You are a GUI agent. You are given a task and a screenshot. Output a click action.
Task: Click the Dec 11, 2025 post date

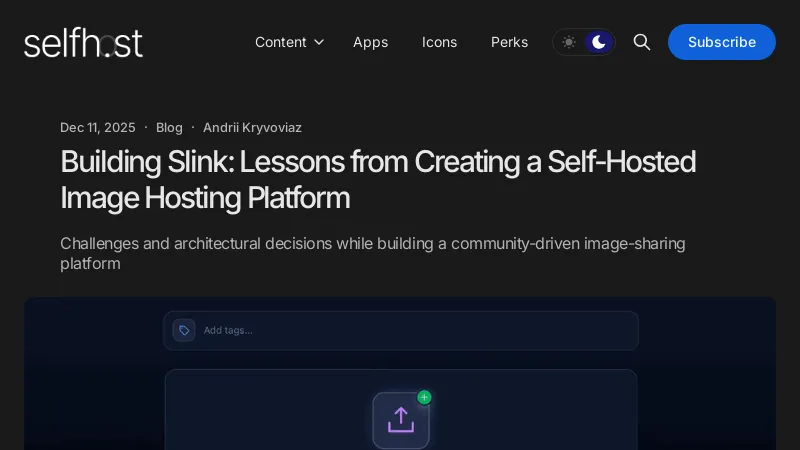coord(97,127)
